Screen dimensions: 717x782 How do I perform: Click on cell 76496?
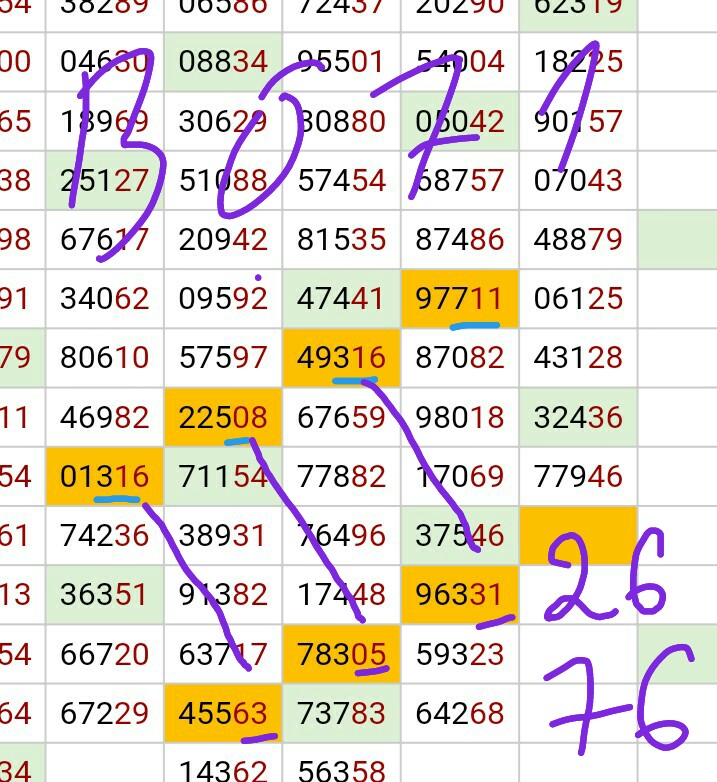point(342,536)
